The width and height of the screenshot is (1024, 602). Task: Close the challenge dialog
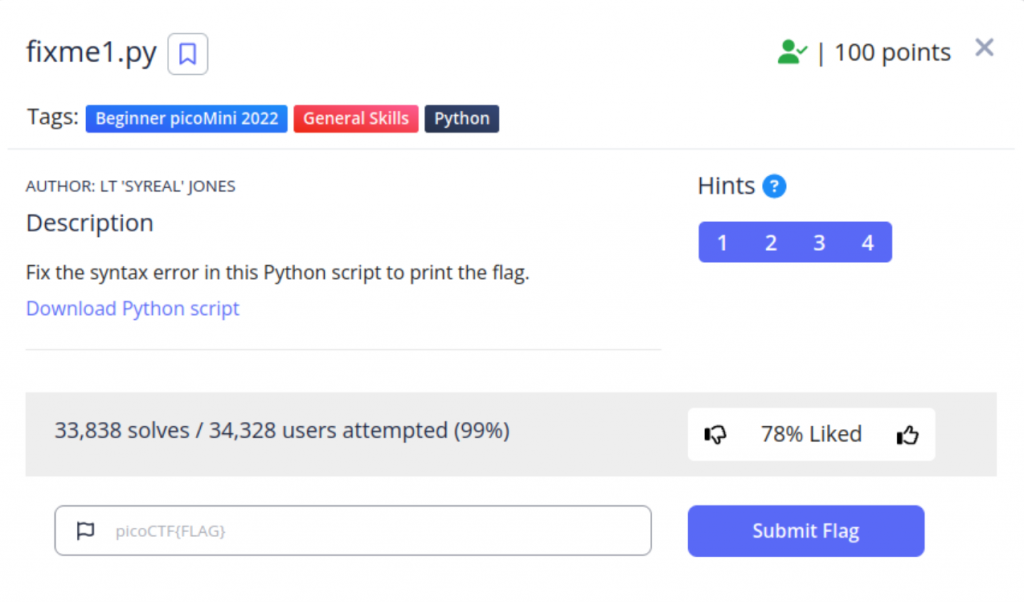coord(984,48)
